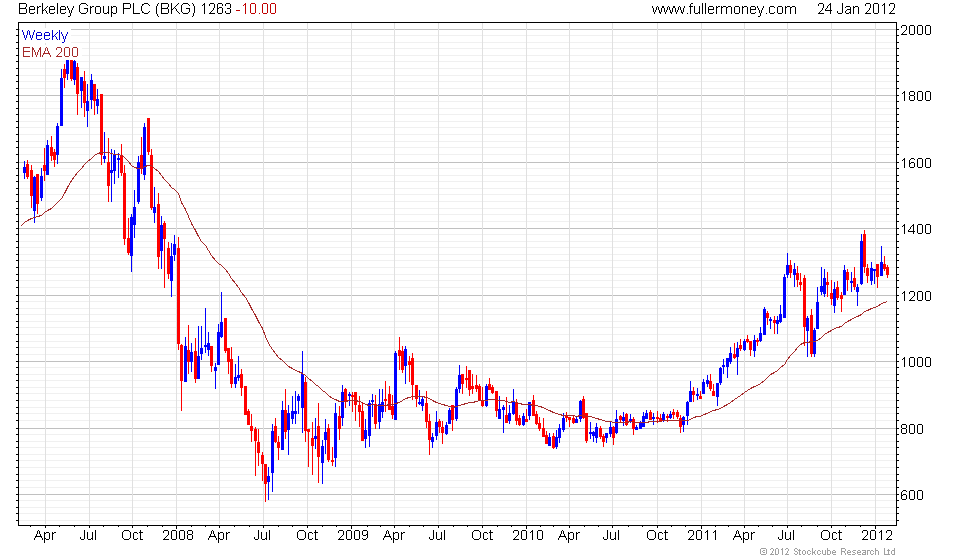The image size is (980, 560).
Task: Click the 2009 year label on time axis
Action: click(353, 536)
